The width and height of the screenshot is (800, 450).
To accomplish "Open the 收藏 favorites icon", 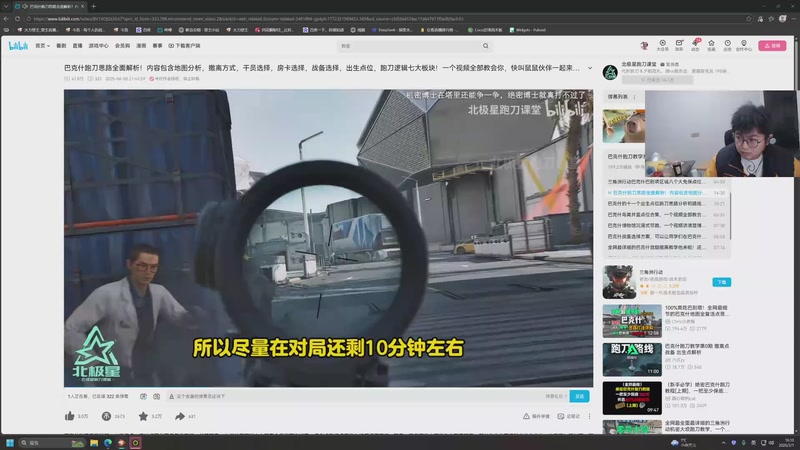I will click(x=711, y=45).
